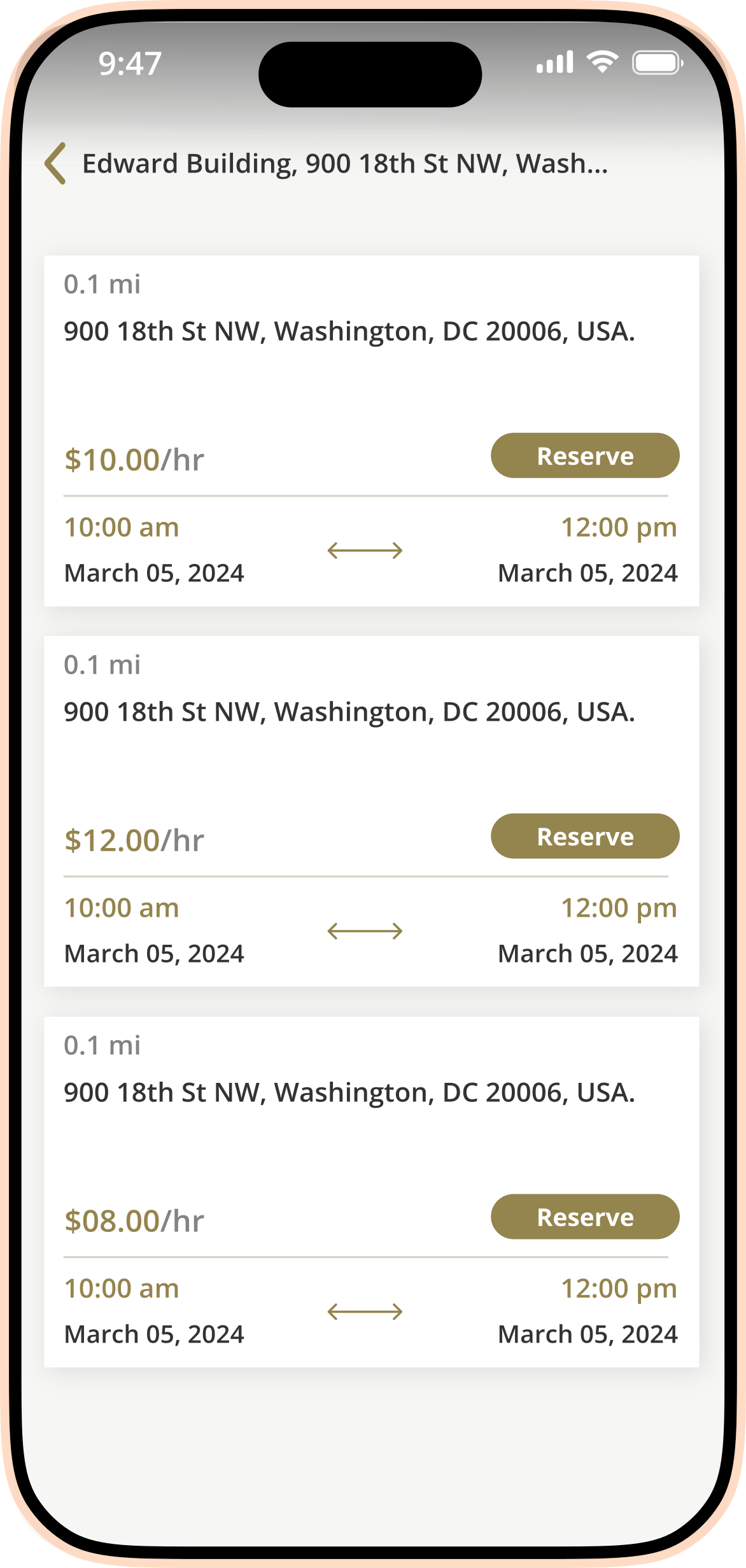Tap the March 05, 2024 start date in the third card
746x1568 pixels.
click(x=154, y=1334)
